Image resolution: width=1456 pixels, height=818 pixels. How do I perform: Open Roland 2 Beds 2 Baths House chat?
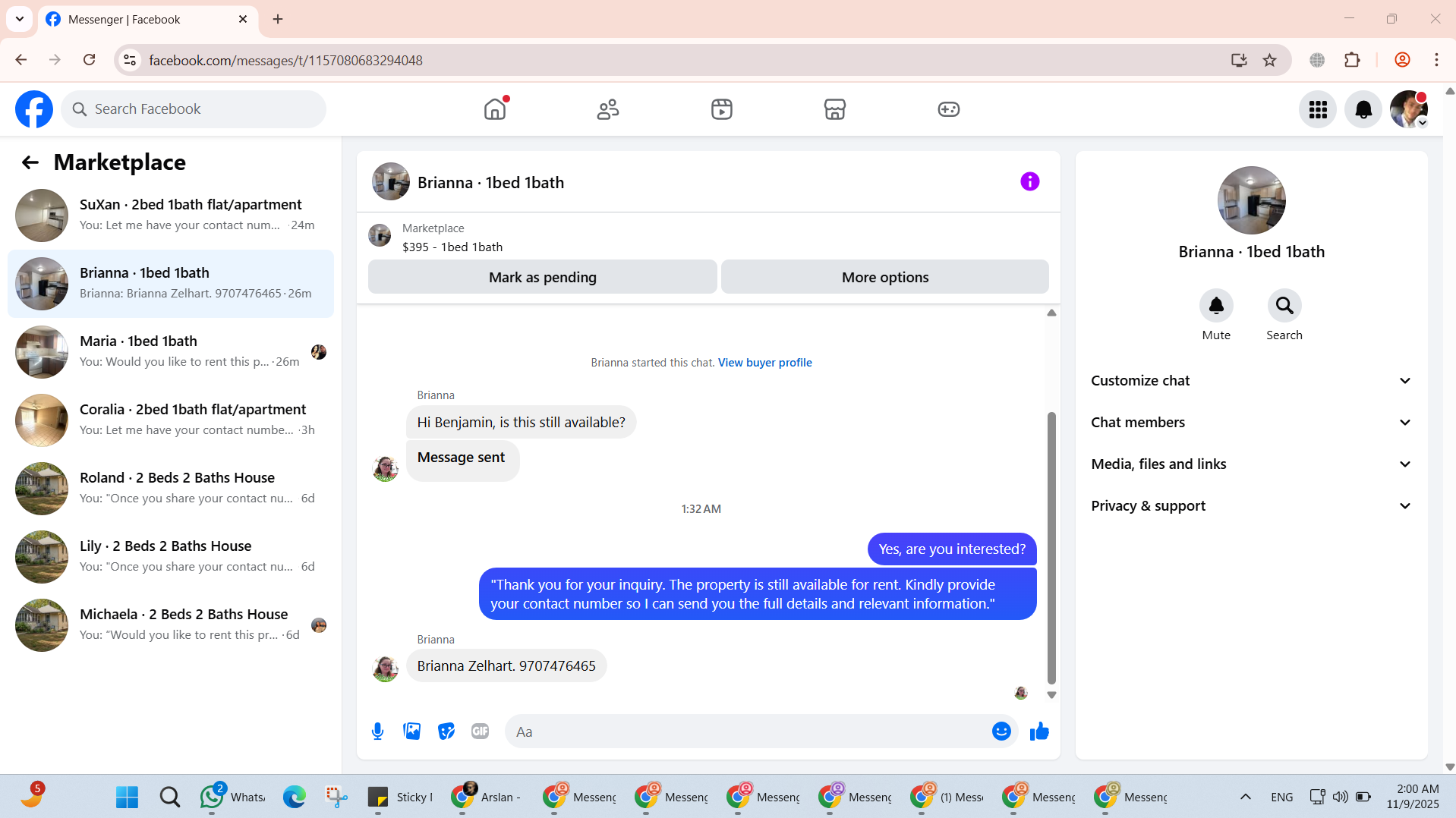[171, 489]
